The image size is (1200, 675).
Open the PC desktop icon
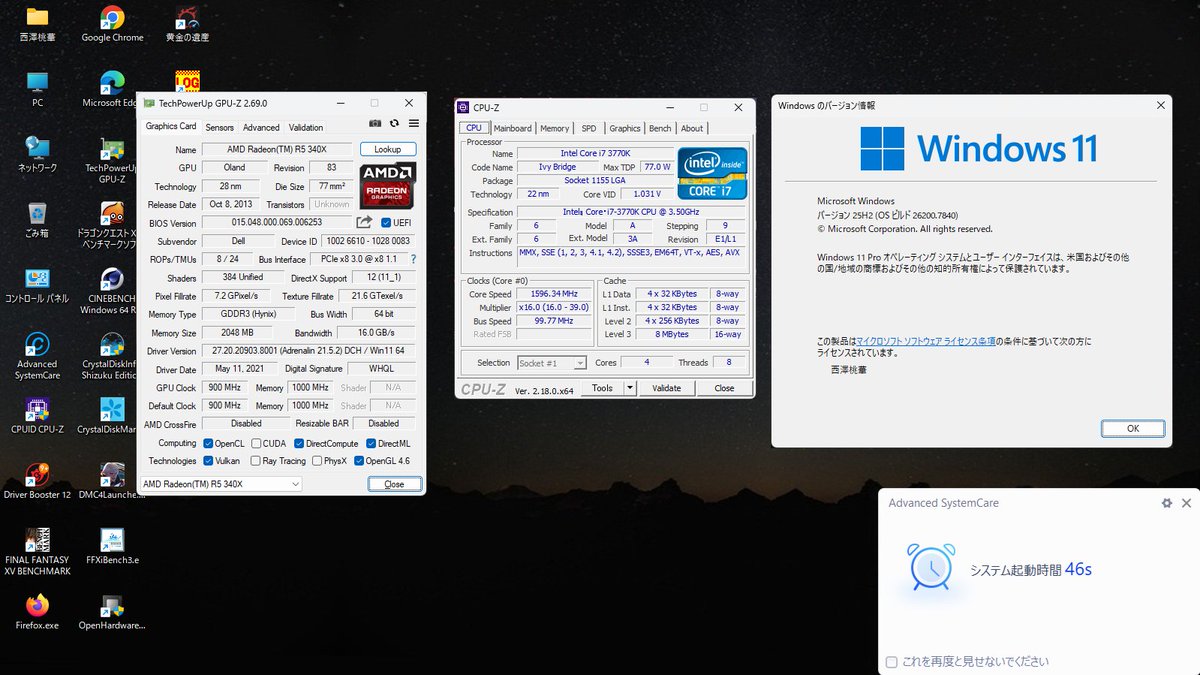37,89
